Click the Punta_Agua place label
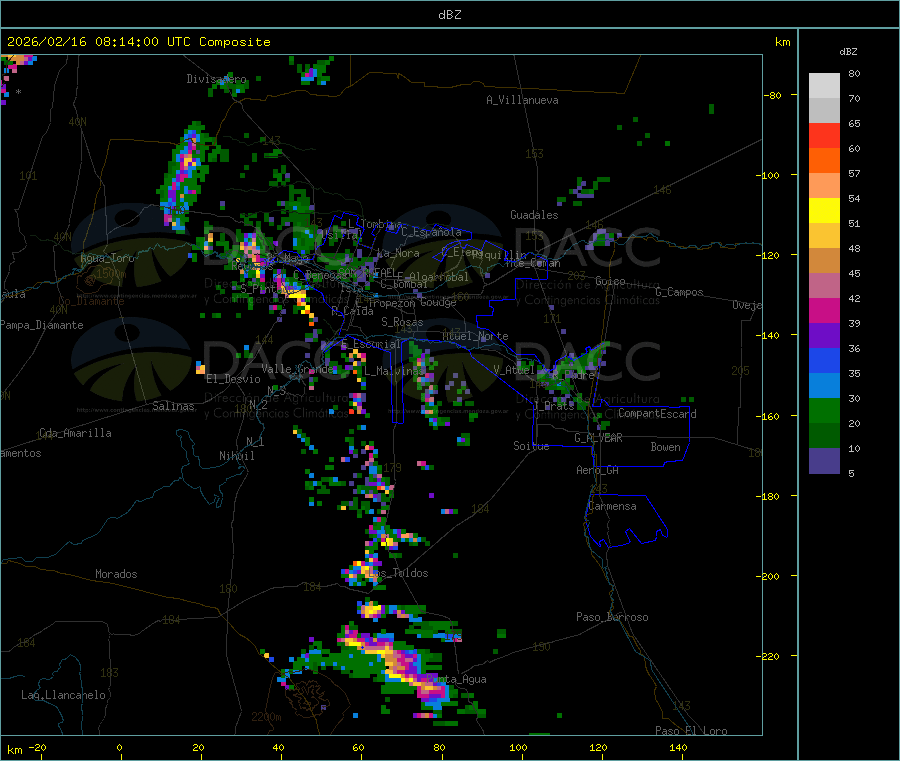This screenshot has height=761, width=900. 456,679
